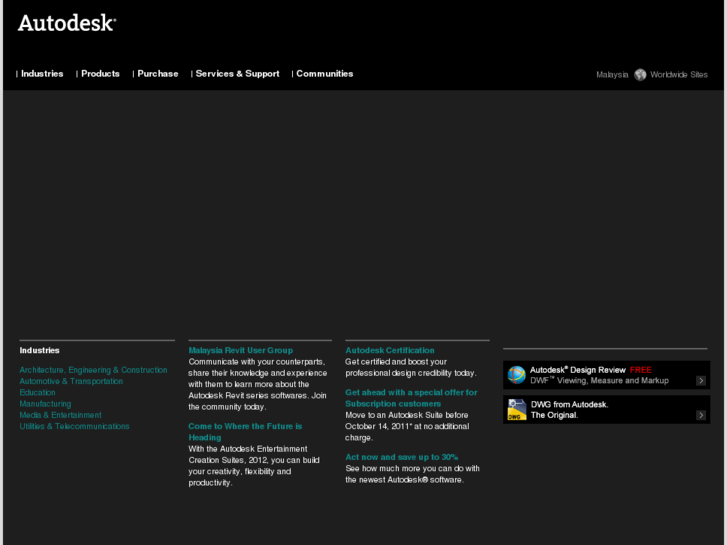Open the Education industry link

(37, 392)
